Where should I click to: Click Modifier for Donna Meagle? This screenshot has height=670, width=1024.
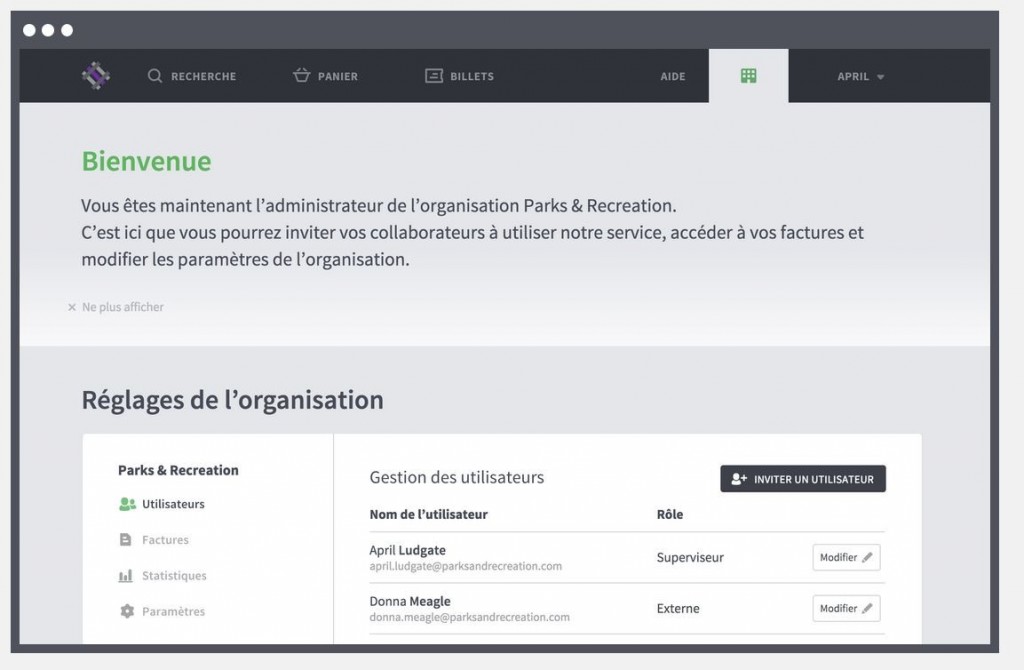click(x=846, y=609)
